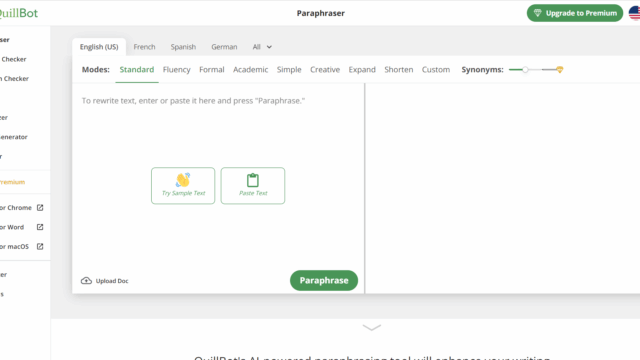Click the diamond icon in Upgrade to Premium
The width and height of the screenshot is (640, 360).
coord(538,13)
